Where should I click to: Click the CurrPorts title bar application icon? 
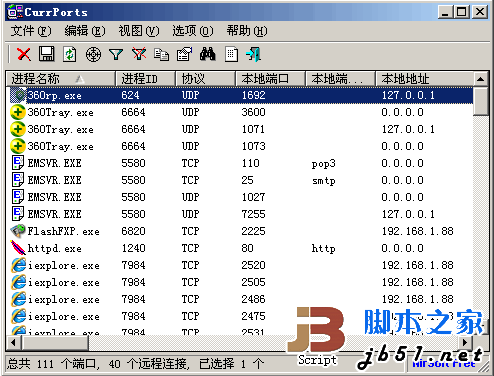click(x=16, y=12)
